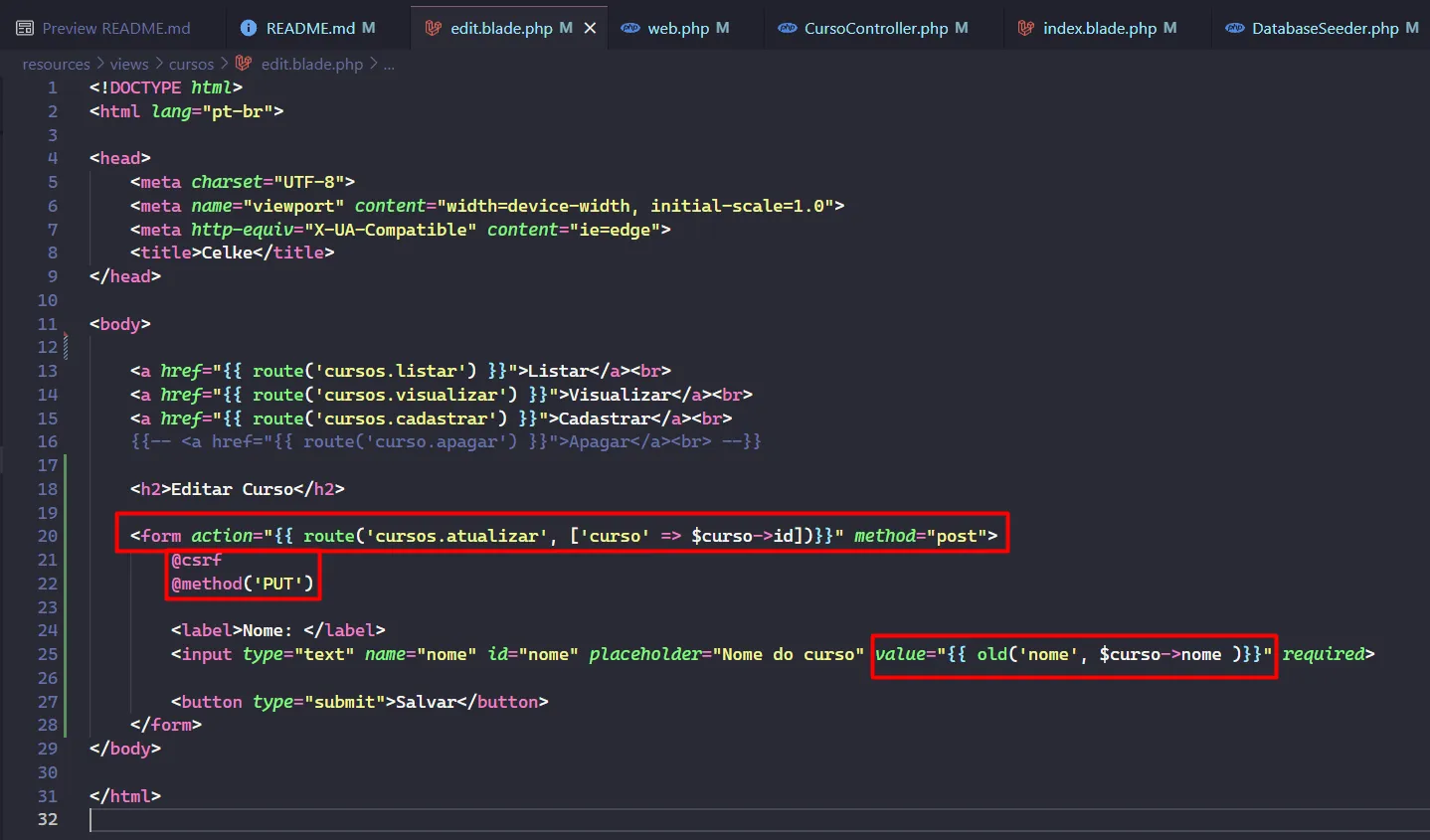Close the edit.blade.php tab
The width and height of the screenshot is (1430, 840).
590,28
